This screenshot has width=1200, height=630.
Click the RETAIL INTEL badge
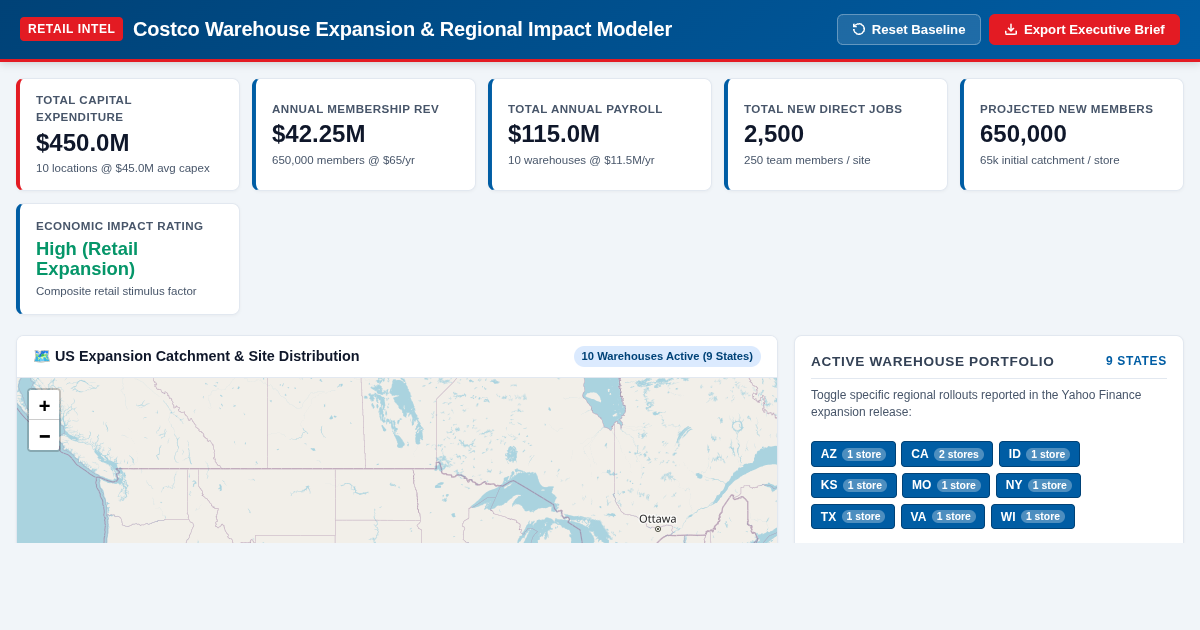click(71, 29)
